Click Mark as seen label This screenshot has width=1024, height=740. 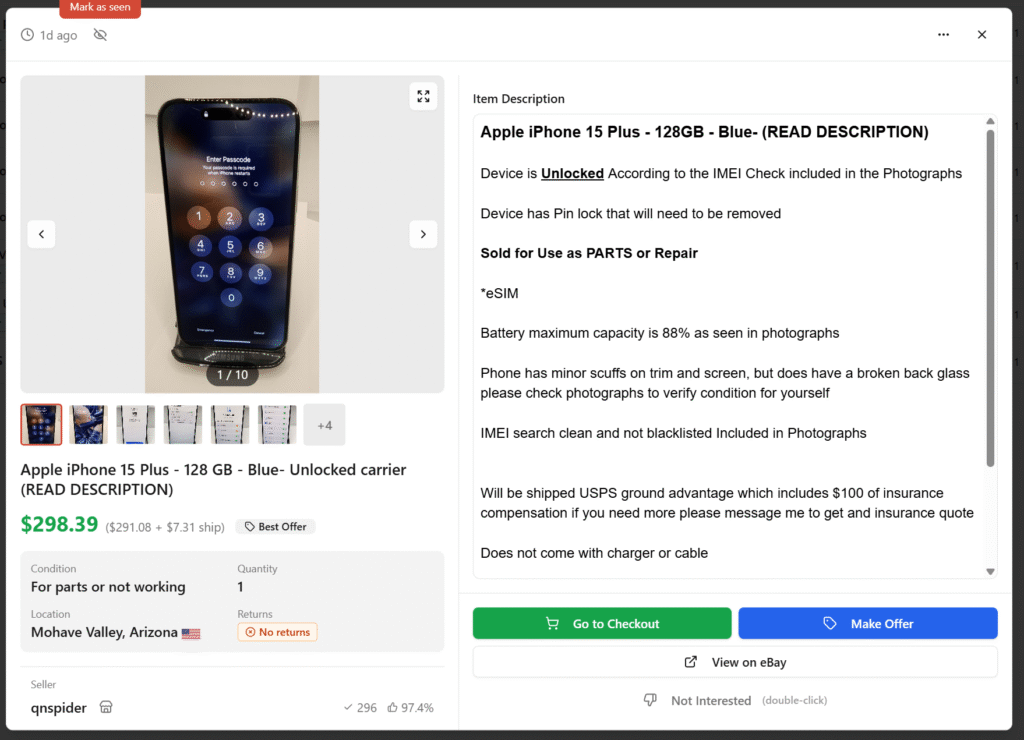(100, 8)
